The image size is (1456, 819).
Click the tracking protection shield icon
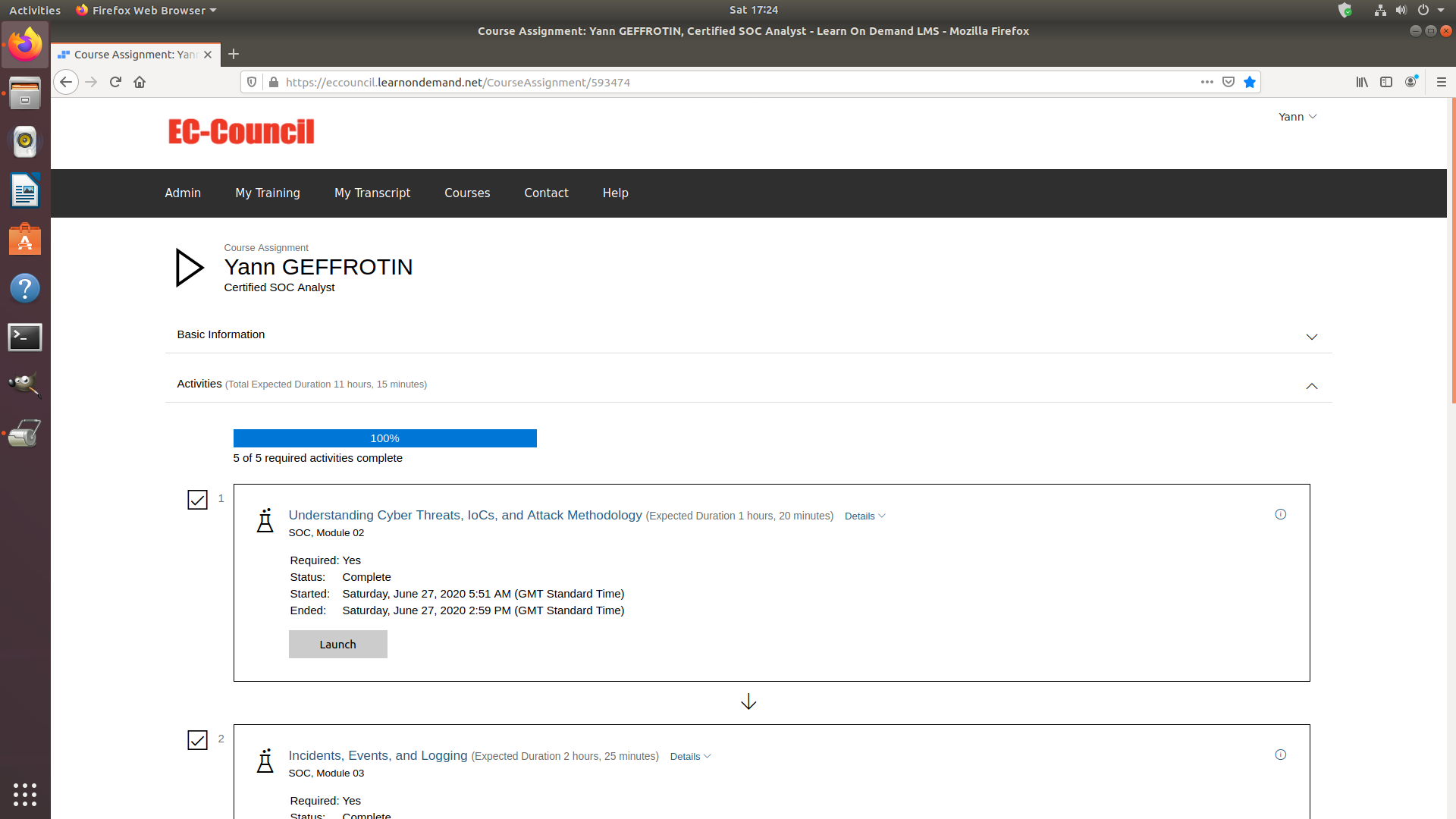[x=253, y=82]
